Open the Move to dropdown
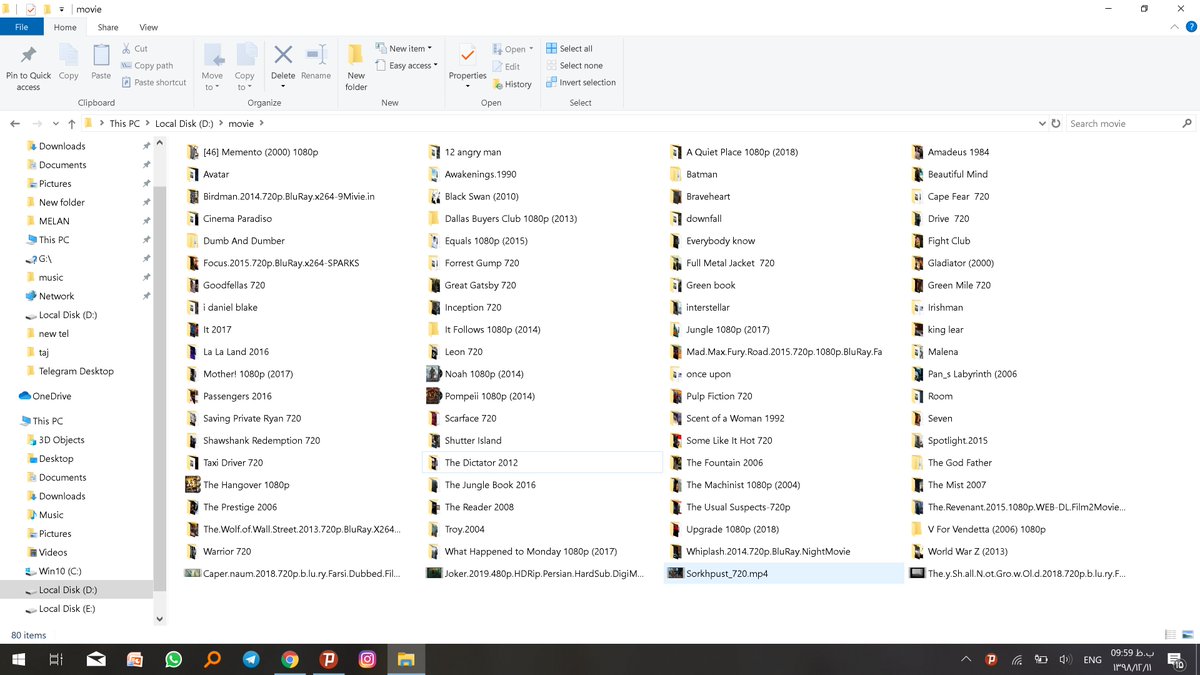The width and height of the screenshot is (1200, 675). 212,82
